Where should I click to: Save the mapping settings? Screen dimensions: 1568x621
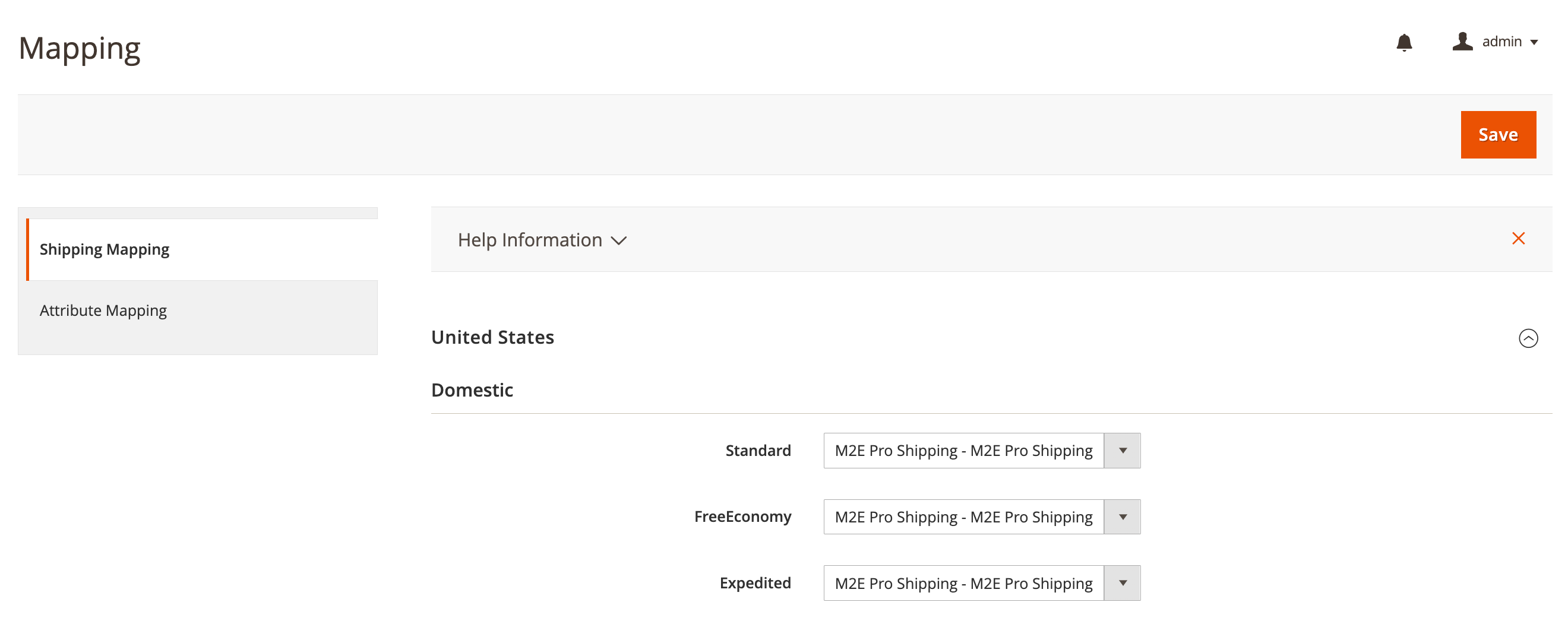(1497, 134)
